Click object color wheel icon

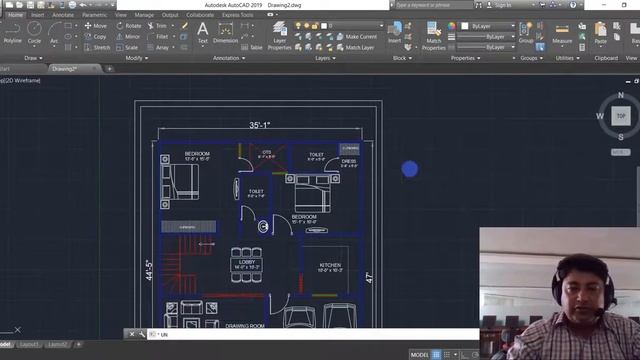pos(451,26)
